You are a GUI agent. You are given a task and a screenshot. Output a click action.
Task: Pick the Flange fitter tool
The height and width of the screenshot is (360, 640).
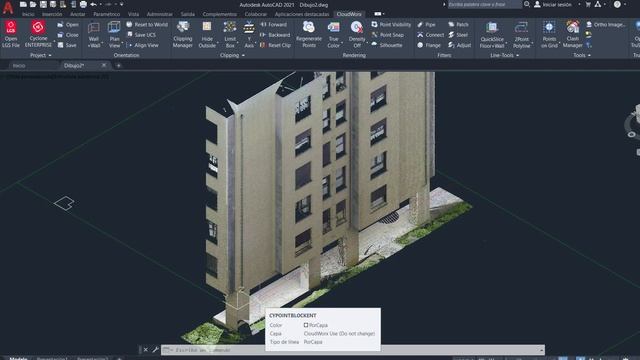429,45
